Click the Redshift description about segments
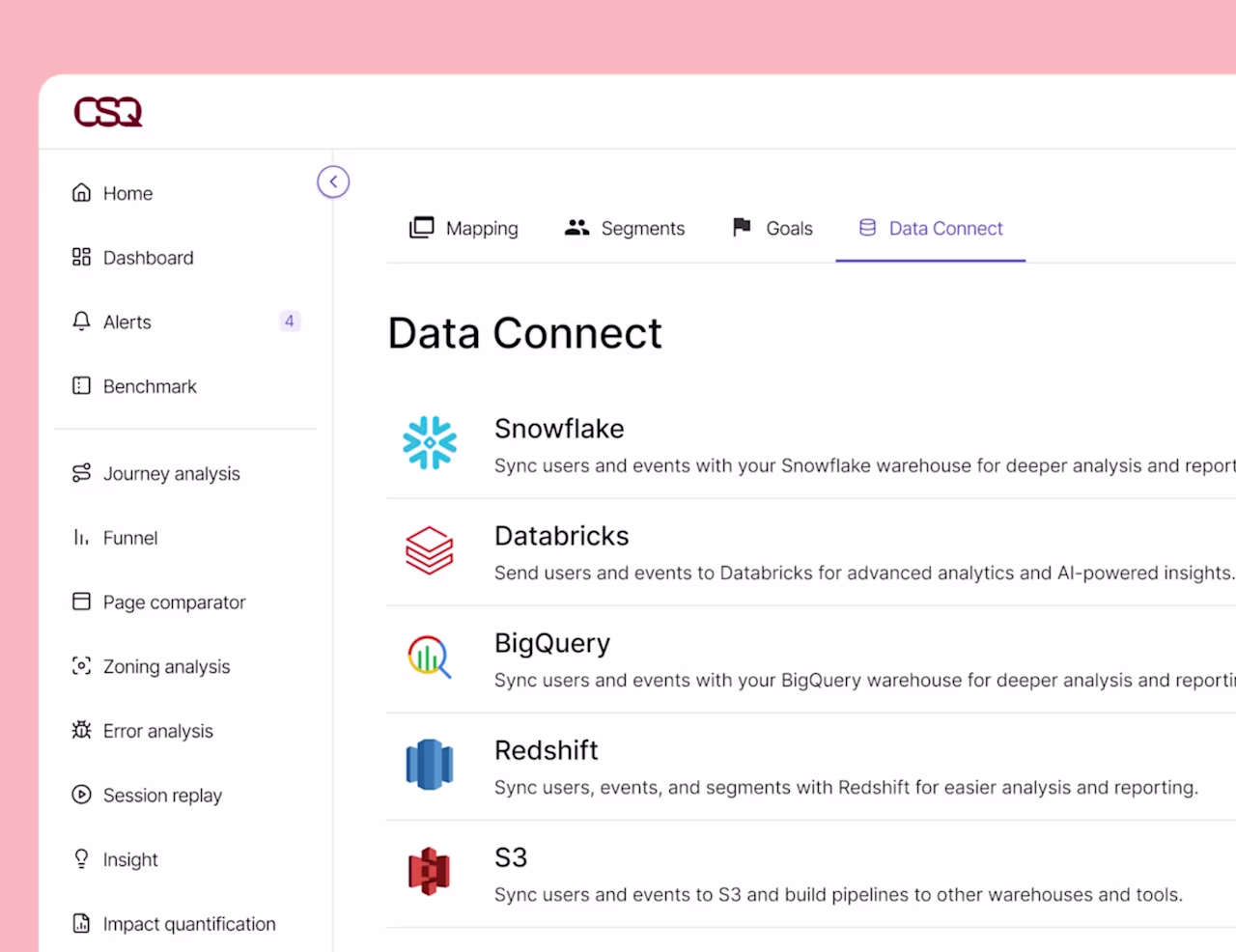Screen dimensions: 1236x952 click(846, 788)
